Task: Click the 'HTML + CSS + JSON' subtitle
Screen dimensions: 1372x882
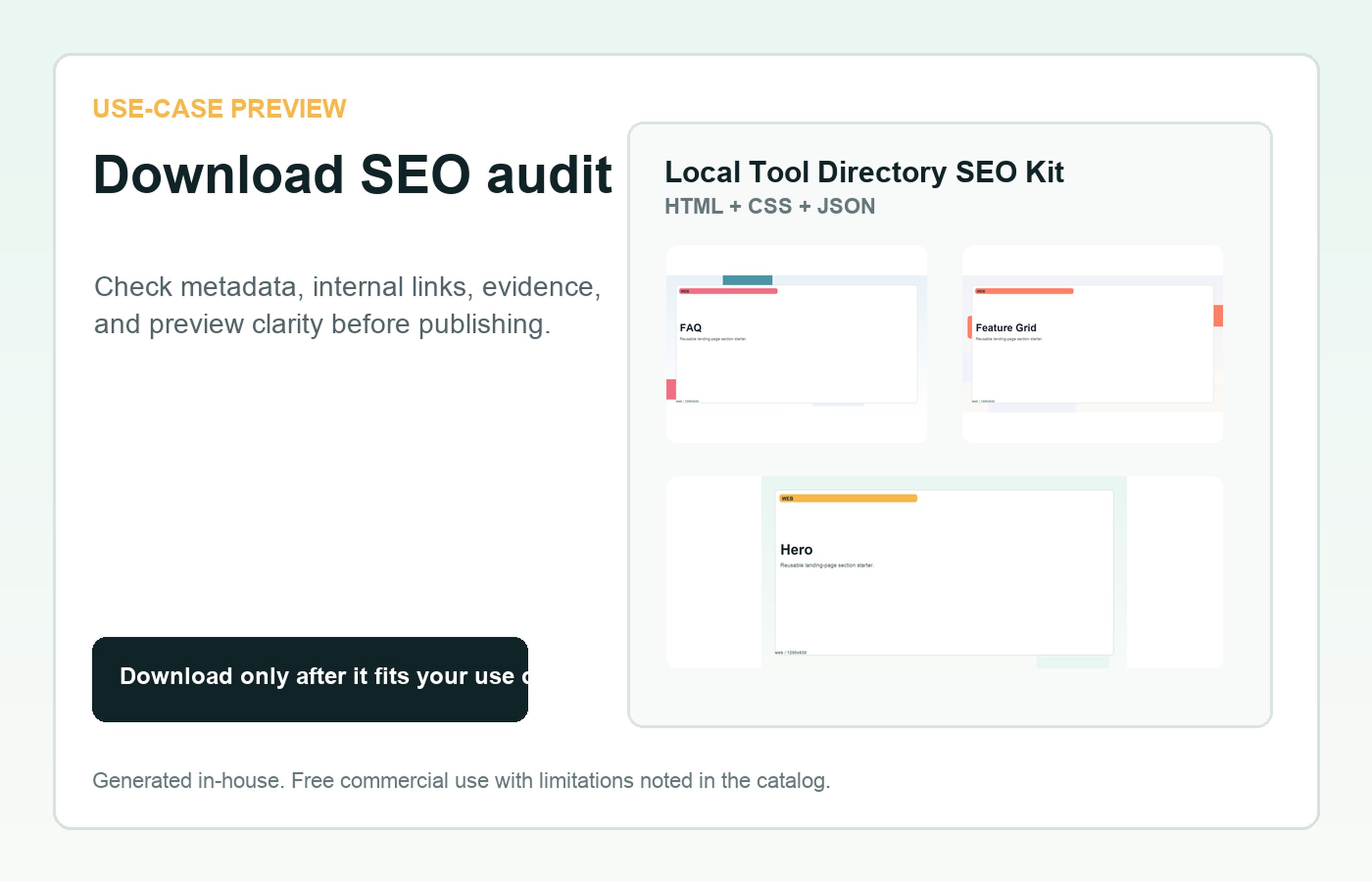Action: pyautogui.click(x=770, y=206)
